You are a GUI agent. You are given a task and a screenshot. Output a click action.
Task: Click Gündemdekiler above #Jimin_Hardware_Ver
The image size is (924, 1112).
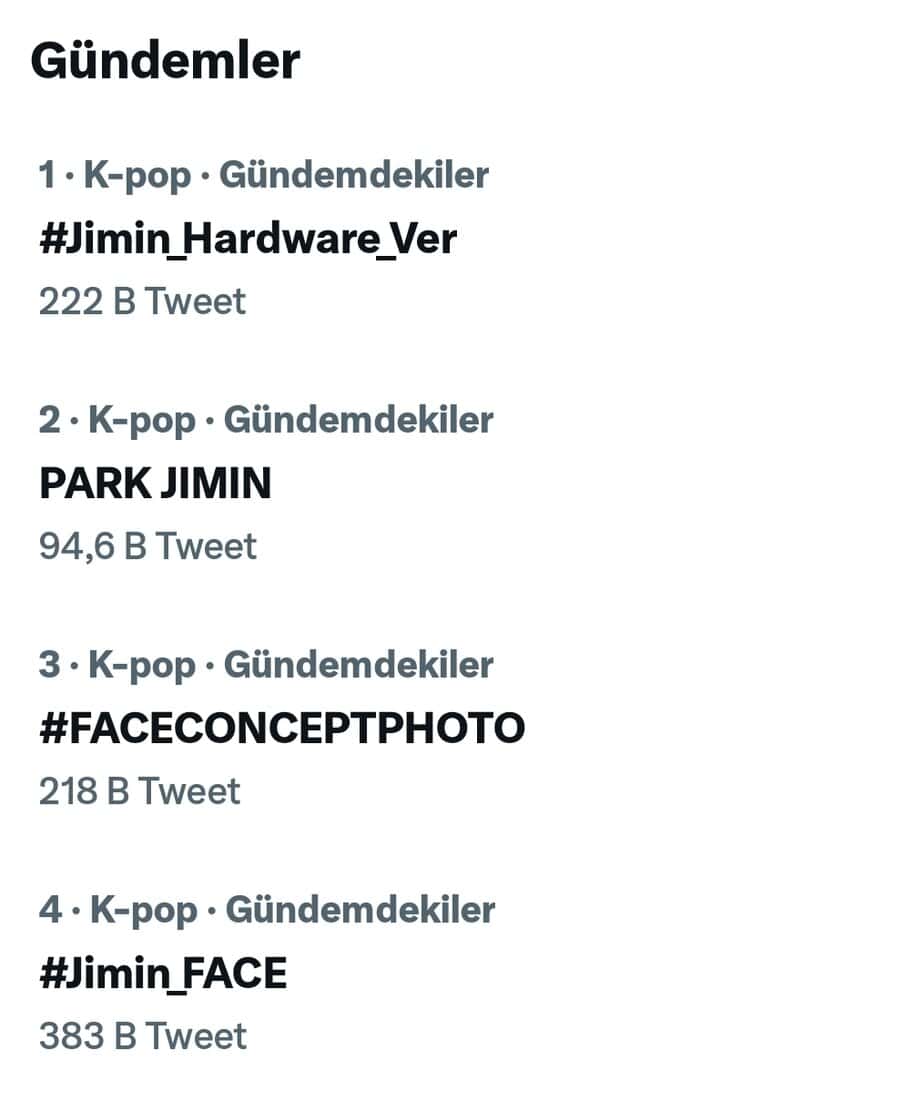[354, 175]
